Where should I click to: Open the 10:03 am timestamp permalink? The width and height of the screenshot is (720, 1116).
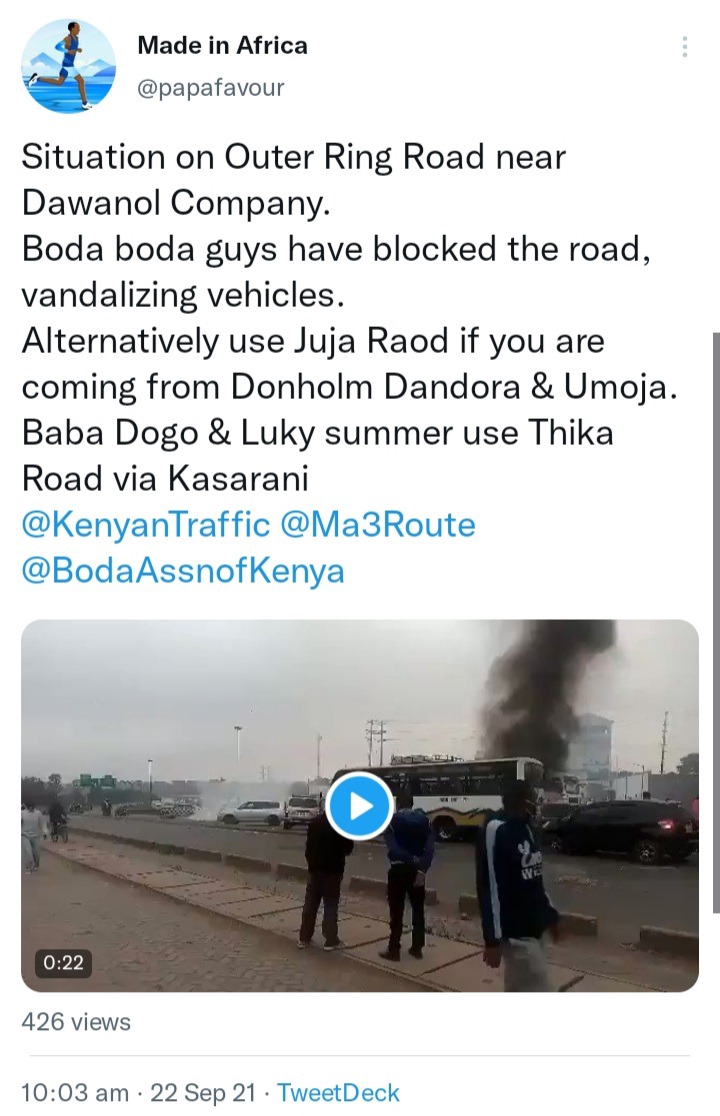(75, 1093)
